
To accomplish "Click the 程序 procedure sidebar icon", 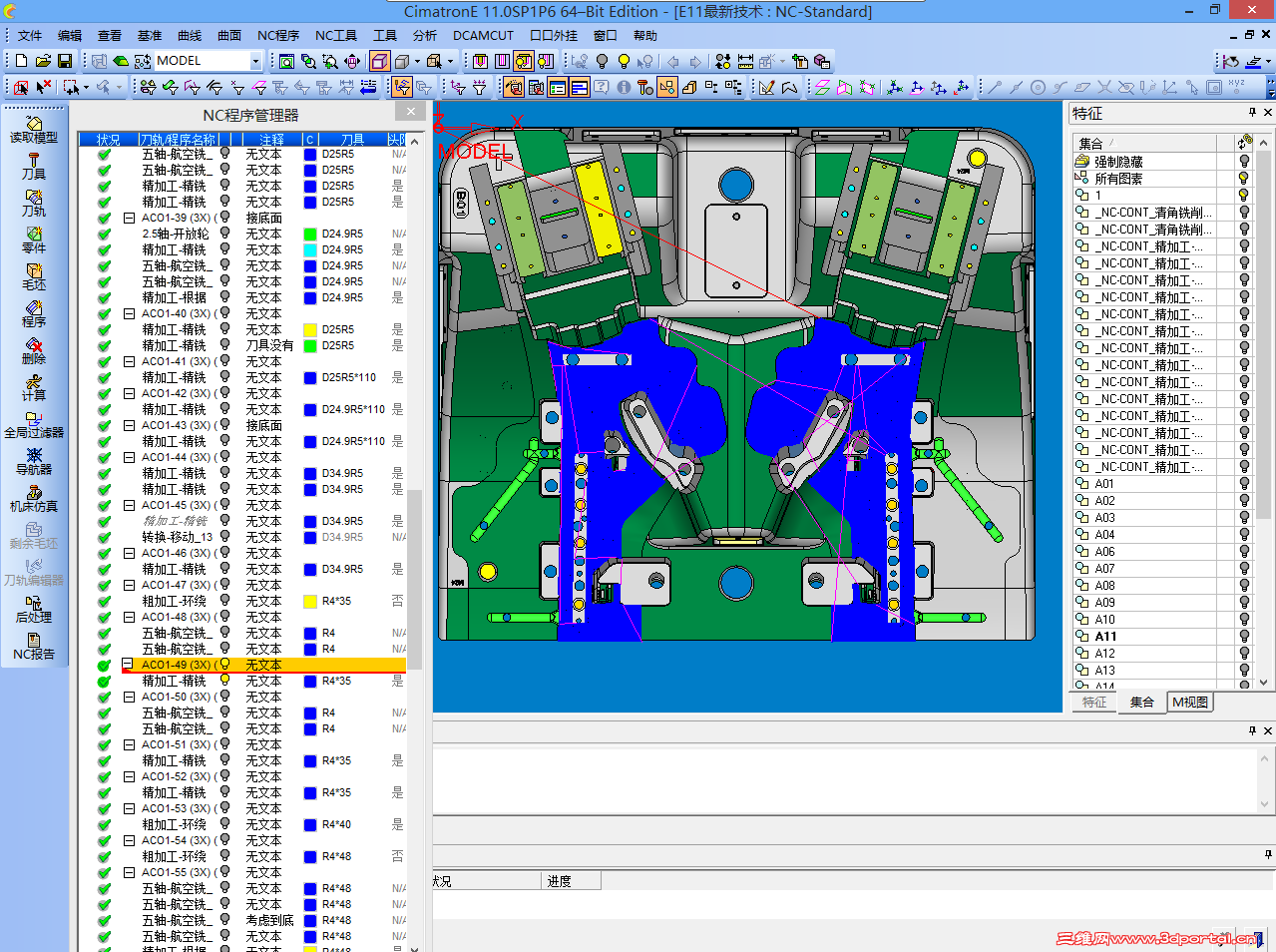I will (34, 314).
